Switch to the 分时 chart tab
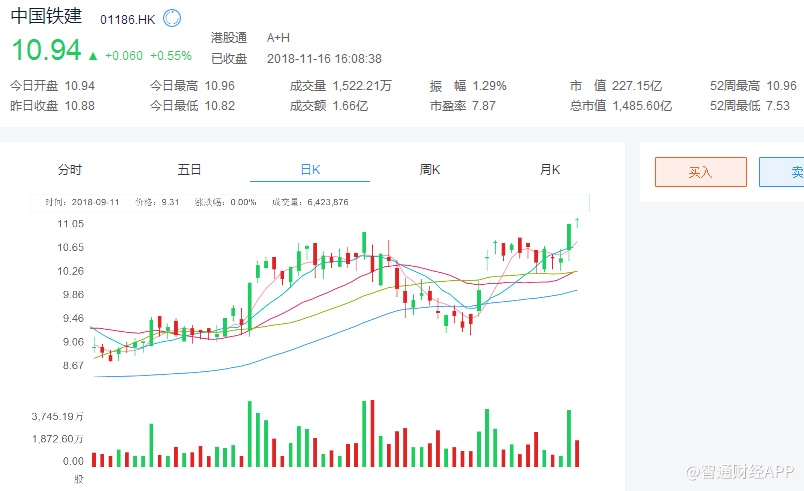Viewport: 804px width, 491px height. [x=70, y=170]
